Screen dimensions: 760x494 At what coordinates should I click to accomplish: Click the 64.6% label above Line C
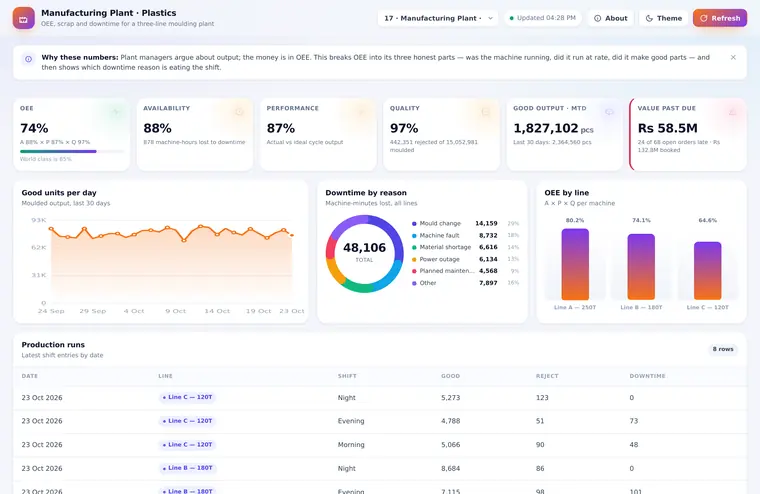coord(707,220)
